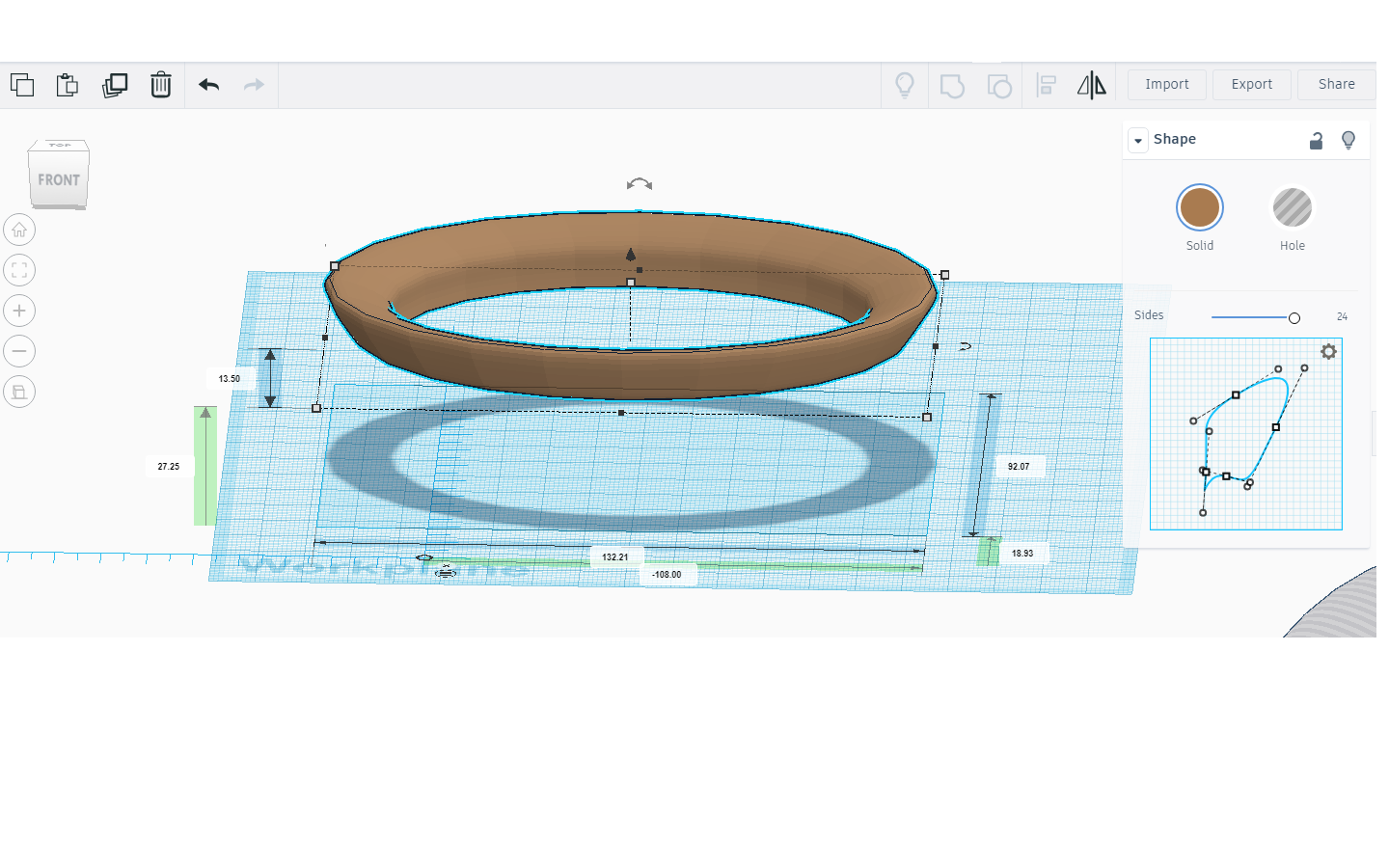Select the 13.50 dimension value
1389x868 pixels.
(x=230, y=379)
